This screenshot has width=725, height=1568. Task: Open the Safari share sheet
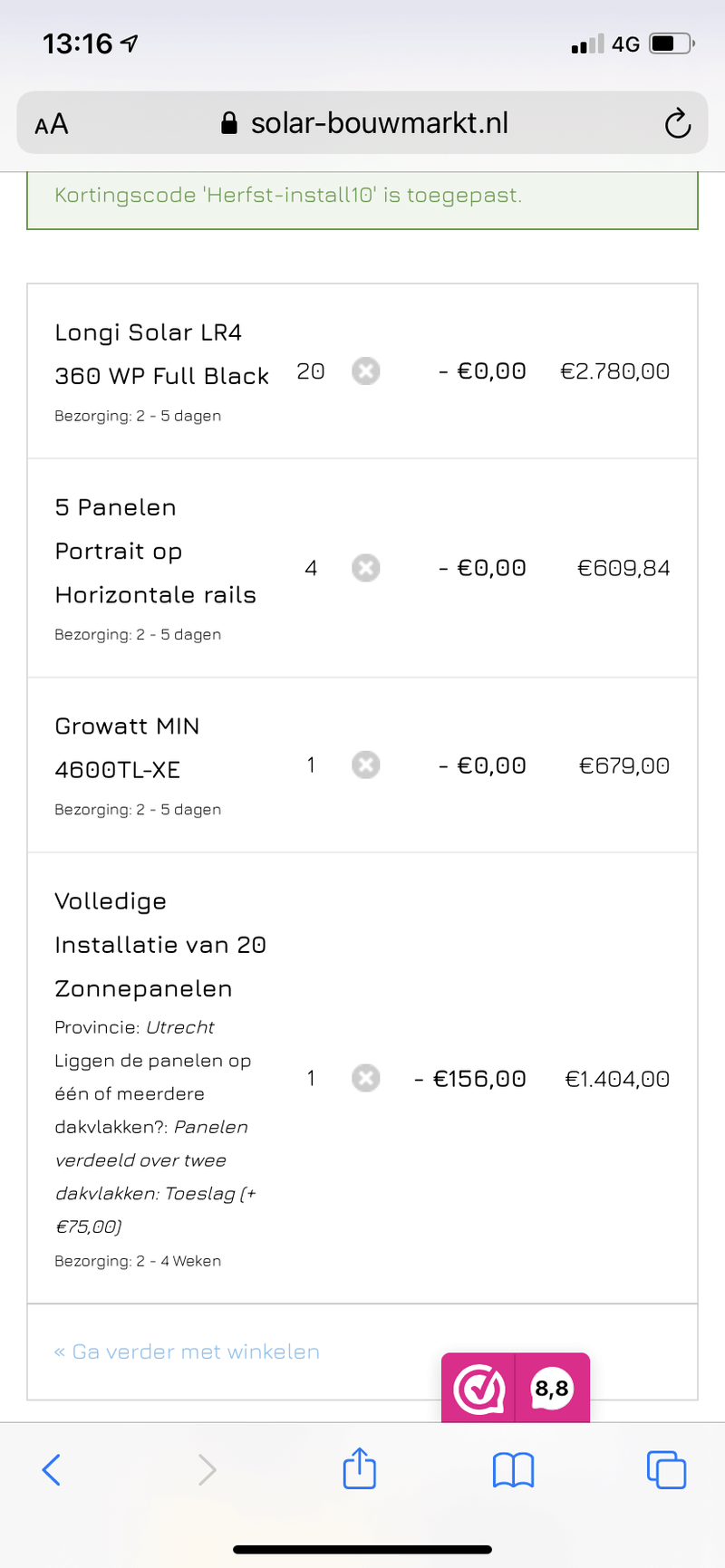[x=360, y=1469]
